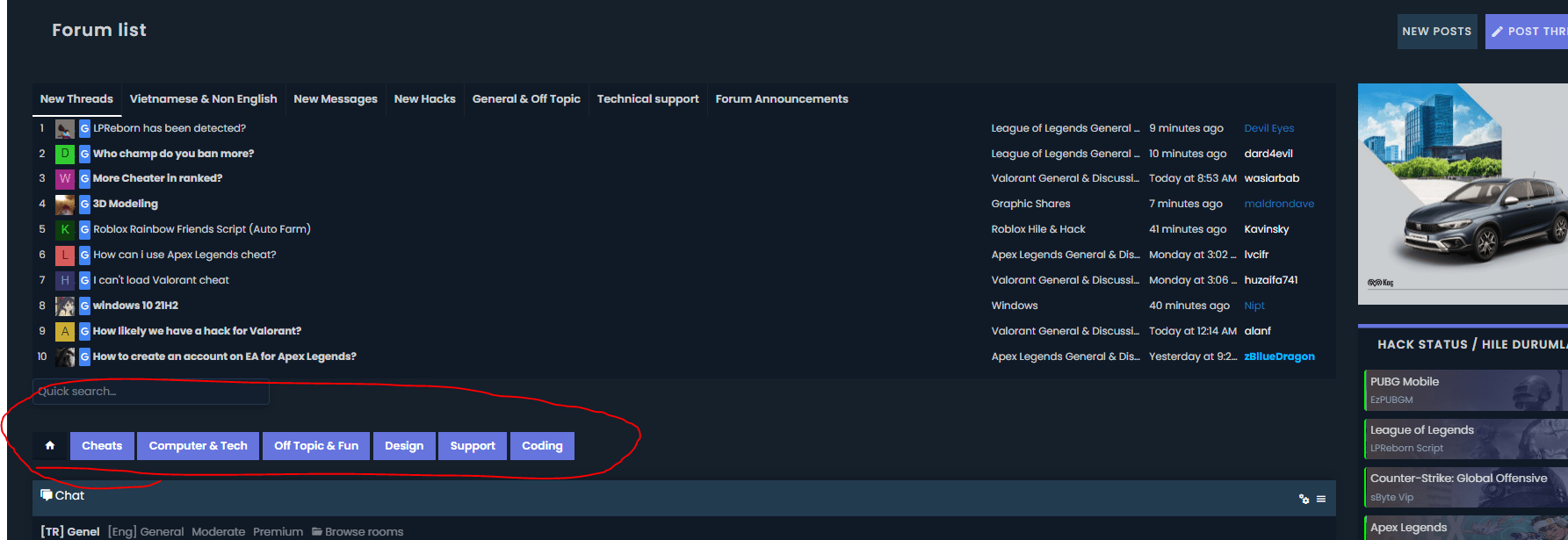This screenshot has width=1568, height=540.
Task: Open the Cheats category button
Action: point(102,446)
